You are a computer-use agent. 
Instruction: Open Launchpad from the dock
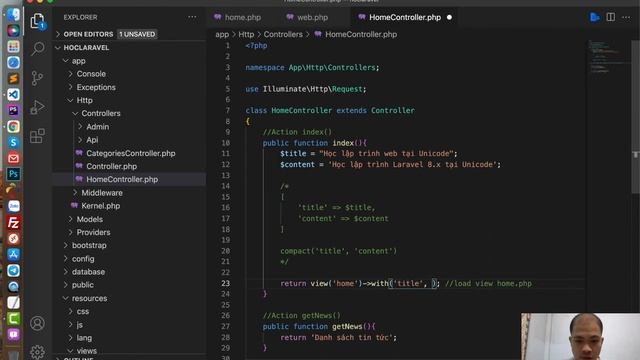pyautogui.click(x=13, y=47)
